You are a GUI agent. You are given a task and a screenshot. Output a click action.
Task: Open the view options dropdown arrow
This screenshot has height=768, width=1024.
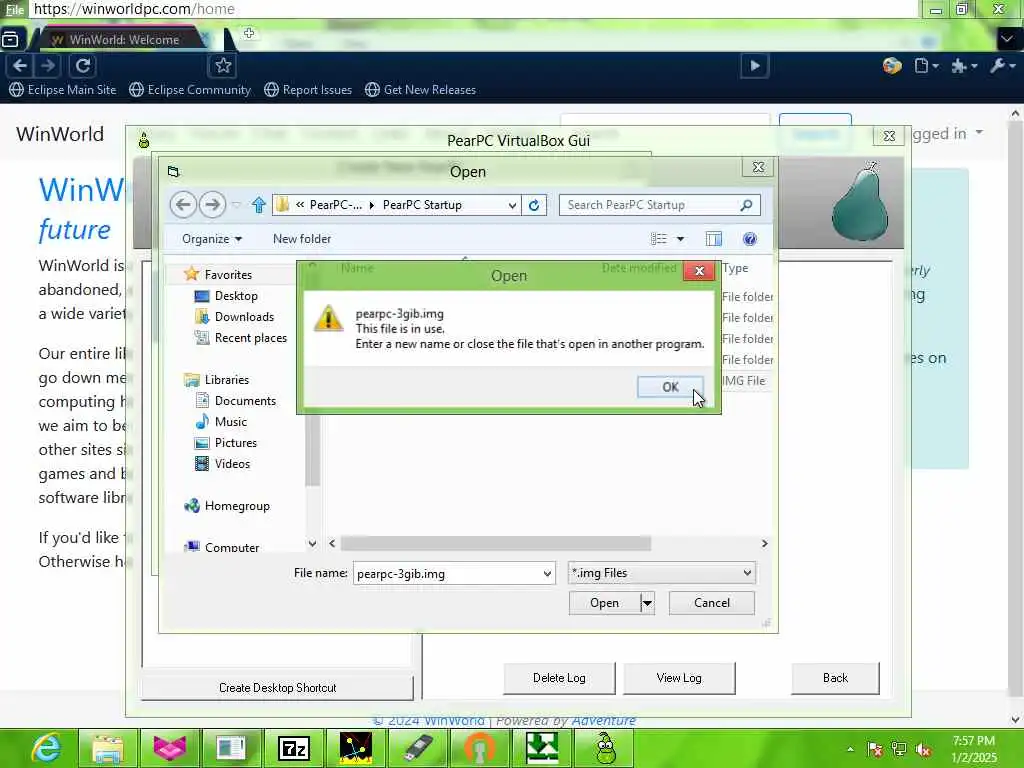click(x=680, y=239)
